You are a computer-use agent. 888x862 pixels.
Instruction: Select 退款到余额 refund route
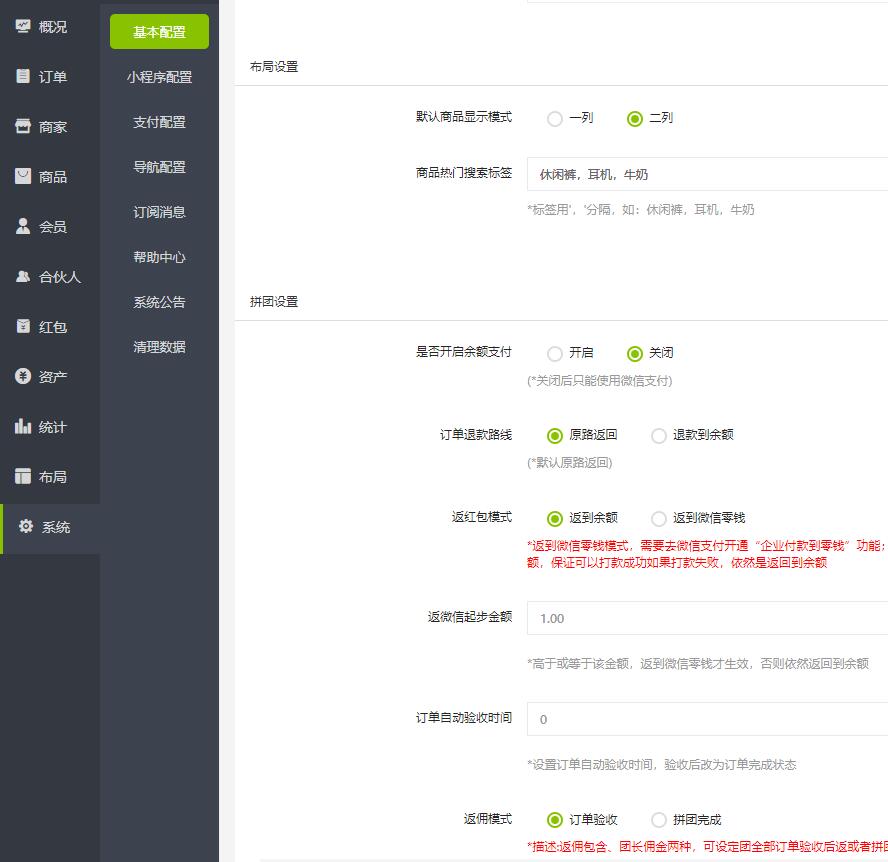click(659, 436)
